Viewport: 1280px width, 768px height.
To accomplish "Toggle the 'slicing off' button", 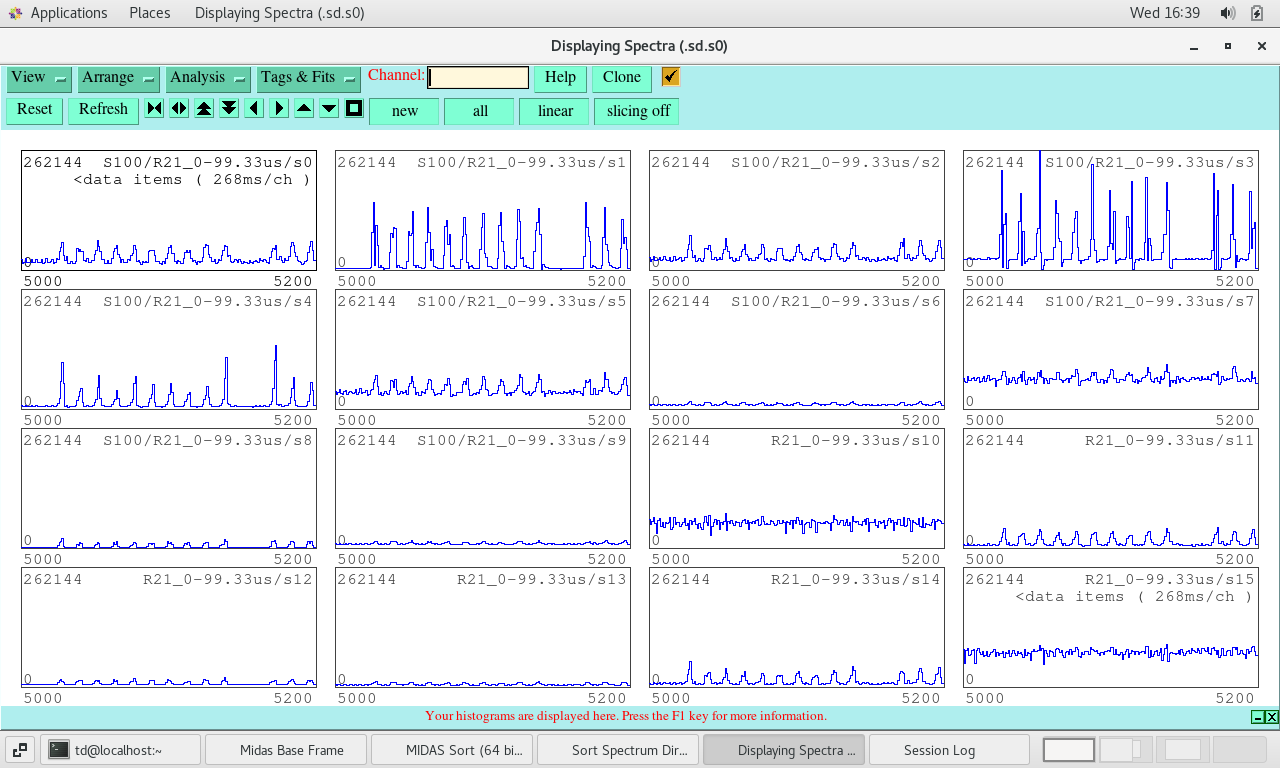I will point(637,111).
